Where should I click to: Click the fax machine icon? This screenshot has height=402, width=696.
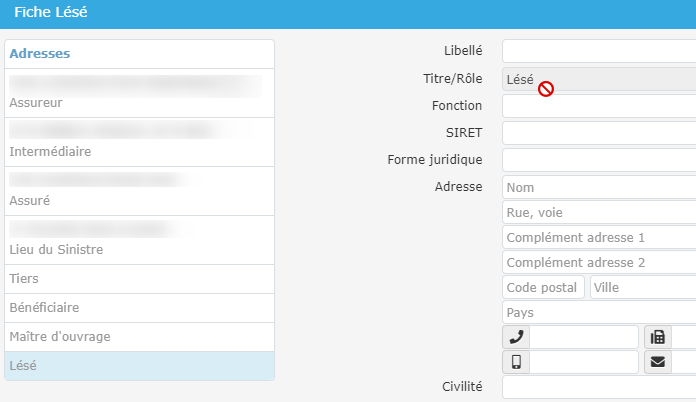tap(658, 337)
